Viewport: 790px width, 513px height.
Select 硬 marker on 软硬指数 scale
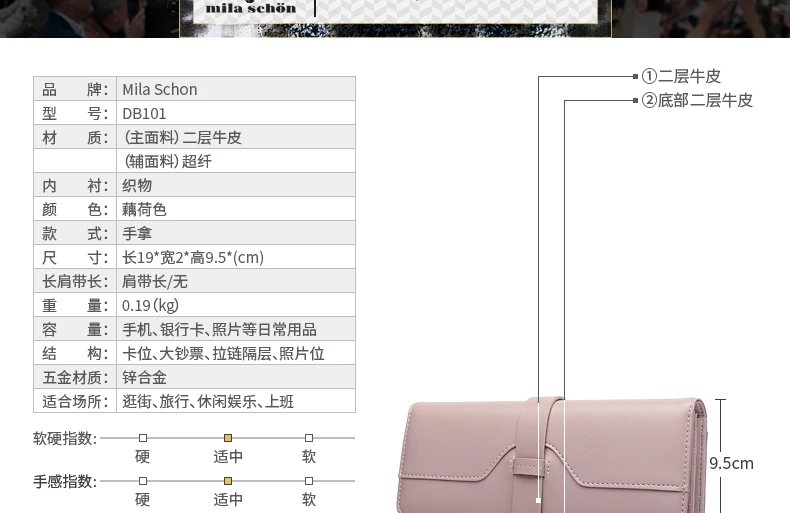pyautogui.click(x=143, y=438)
